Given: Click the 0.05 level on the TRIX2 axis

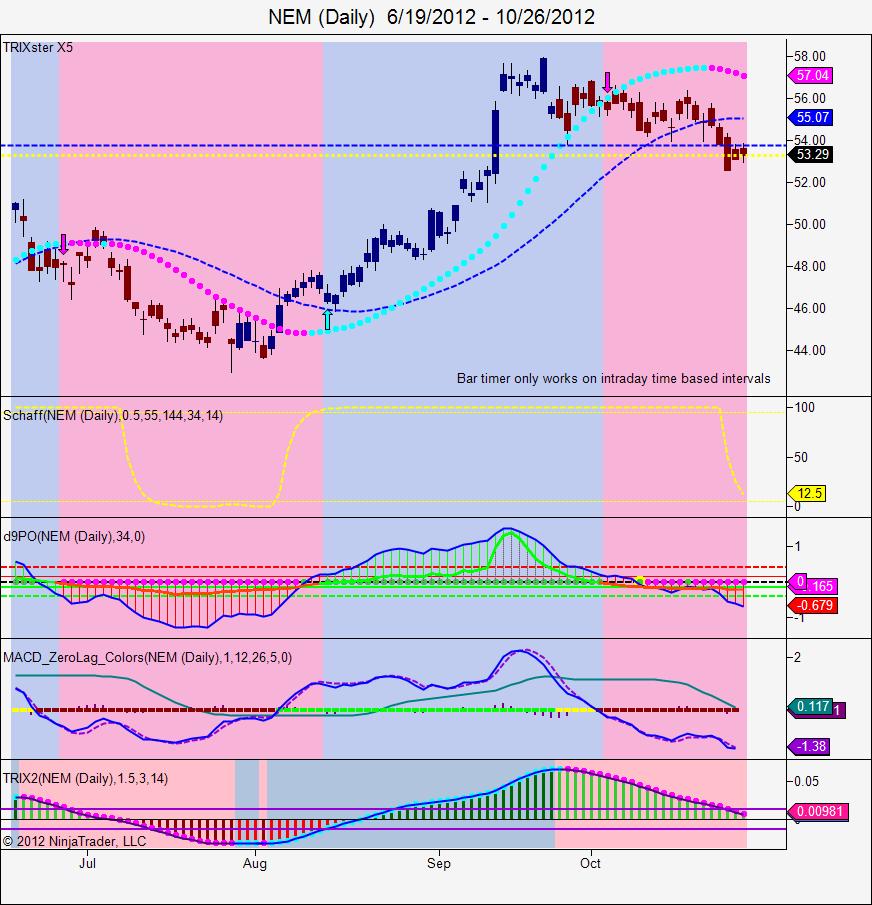Looking at the screenshot, I should [x=806, y=781].
